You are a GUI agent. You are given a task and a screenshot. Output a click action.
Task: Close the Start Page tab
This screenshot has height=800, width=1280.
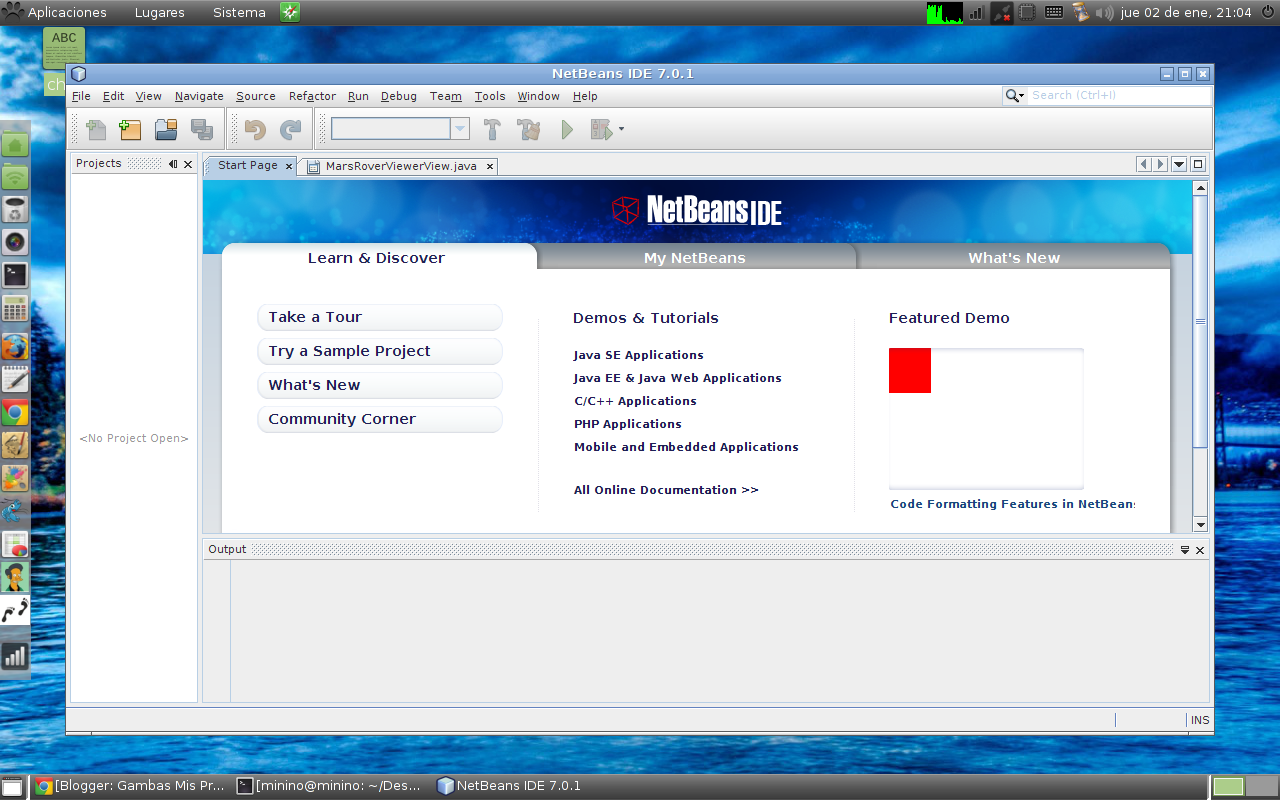click(289, 166)
